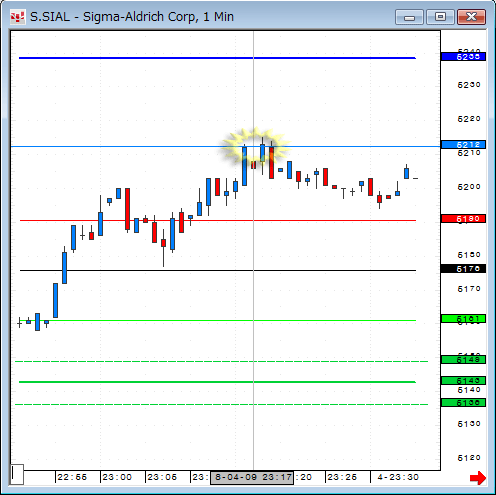
Task: Click the thick solid green line at 5143
Action: [217, 382]
